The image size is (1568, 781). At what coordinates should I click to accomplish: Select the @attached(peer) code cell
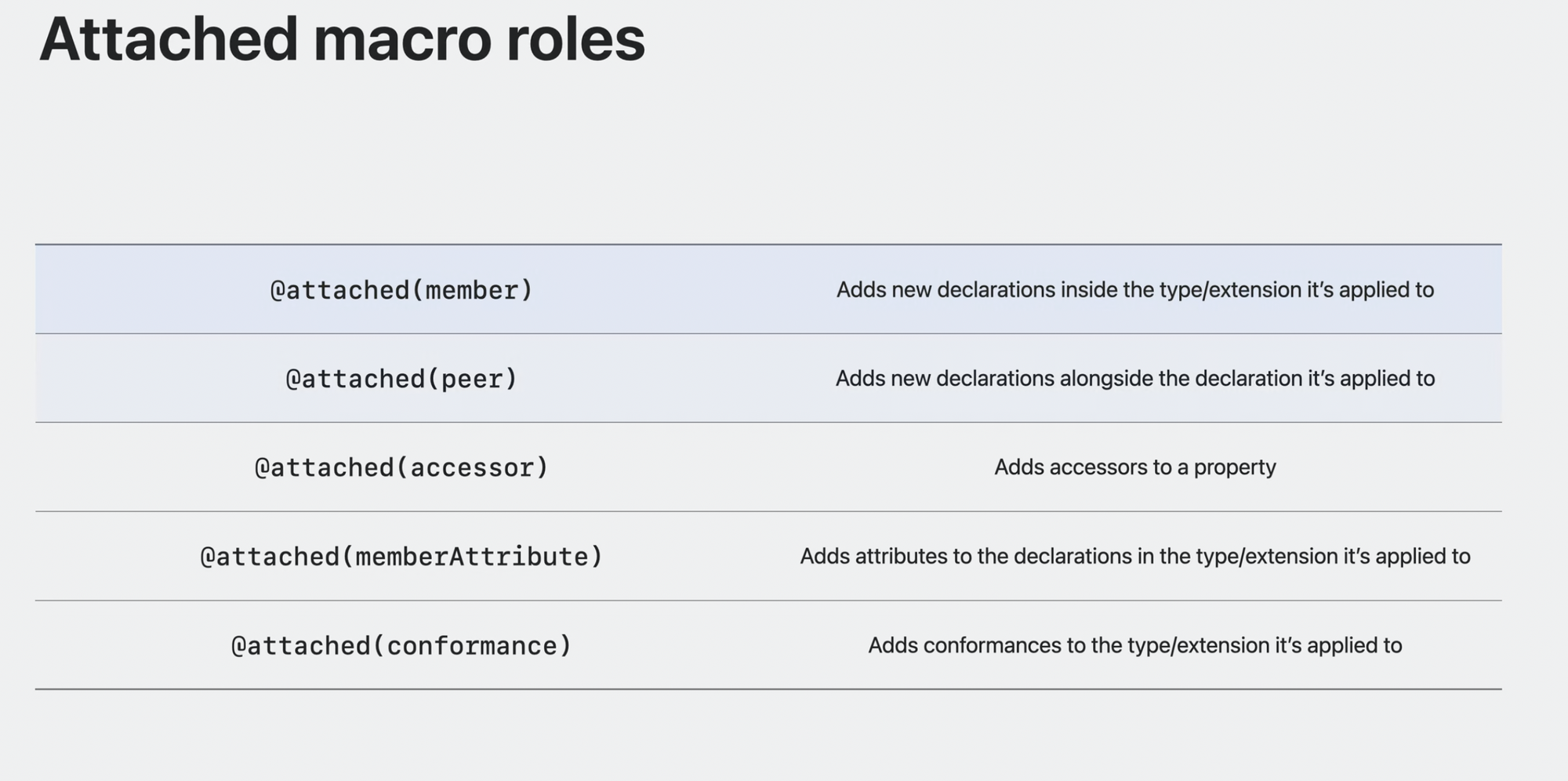pos(401,379)
